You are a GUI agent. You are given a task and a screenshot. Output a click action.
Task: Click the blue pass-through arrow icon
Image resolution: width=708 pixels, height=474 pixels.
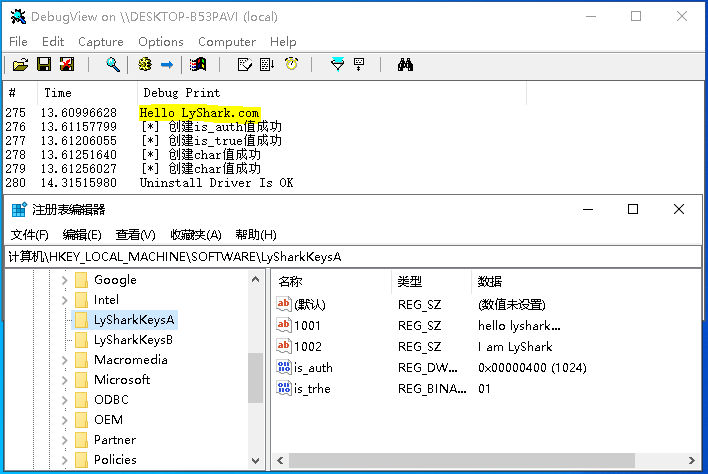(x=167, y=65)
